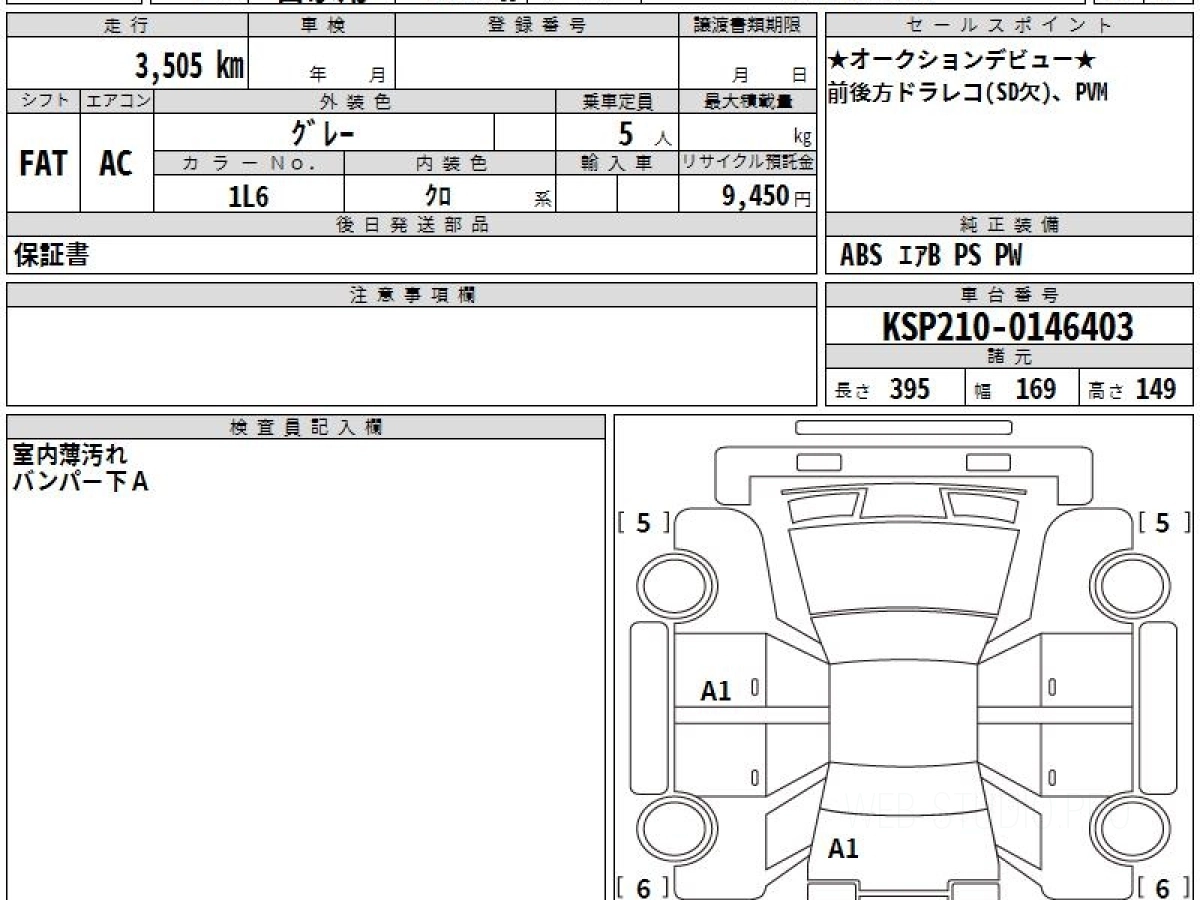Click the セールスポイント heading

click(1009, 26)
